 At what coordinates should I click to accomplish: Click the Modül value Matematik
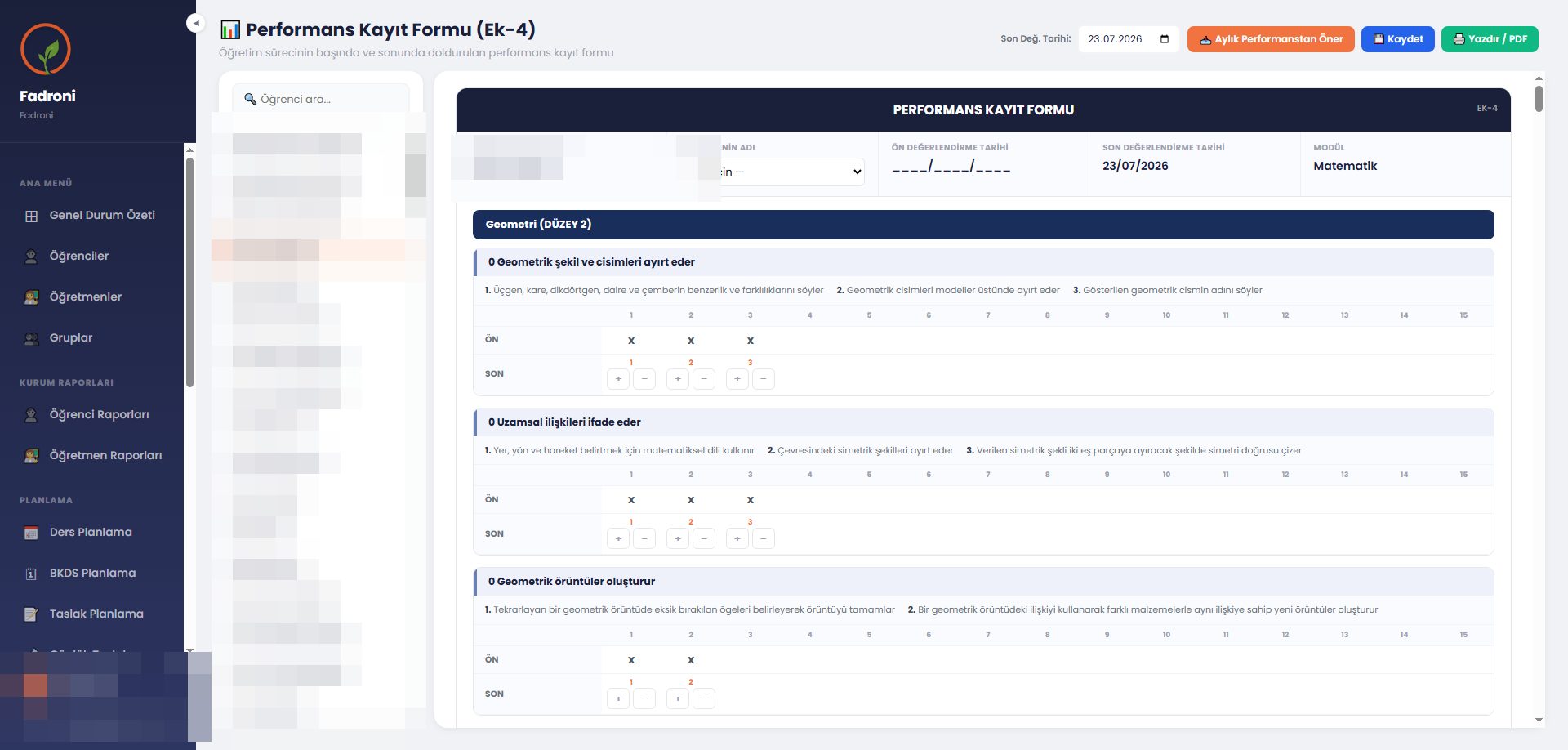tap(1345, 166)
